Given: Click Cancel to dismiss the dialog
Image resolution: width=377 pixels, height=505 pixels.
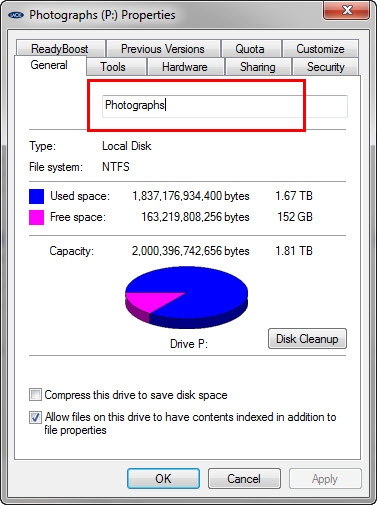Looking at the screenshot, I should click(x=244, y=479).
